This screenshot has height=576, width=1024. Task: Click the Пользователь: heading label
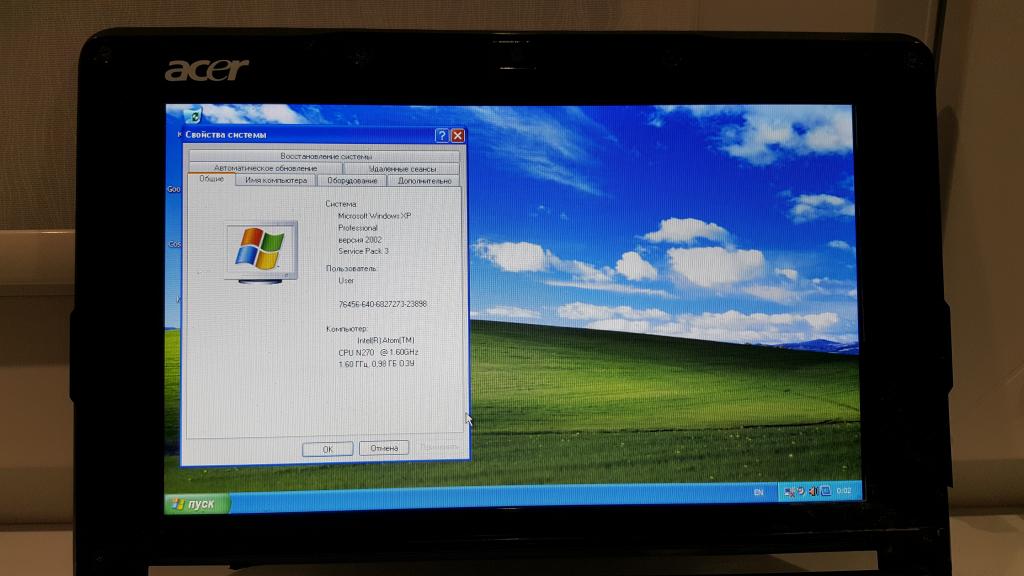tap(351, 268)
